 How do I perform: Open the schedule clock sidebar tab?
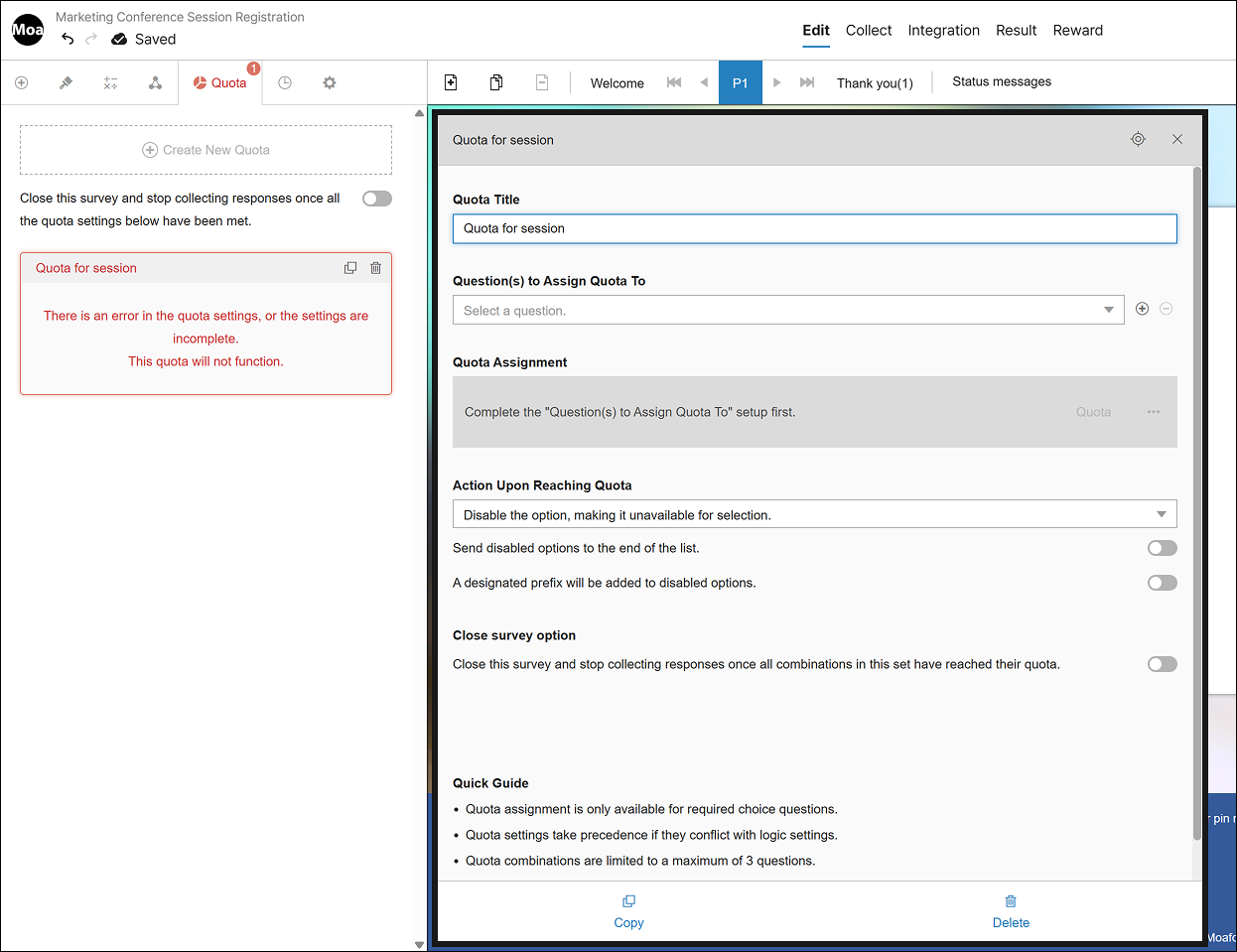[285, 83]
